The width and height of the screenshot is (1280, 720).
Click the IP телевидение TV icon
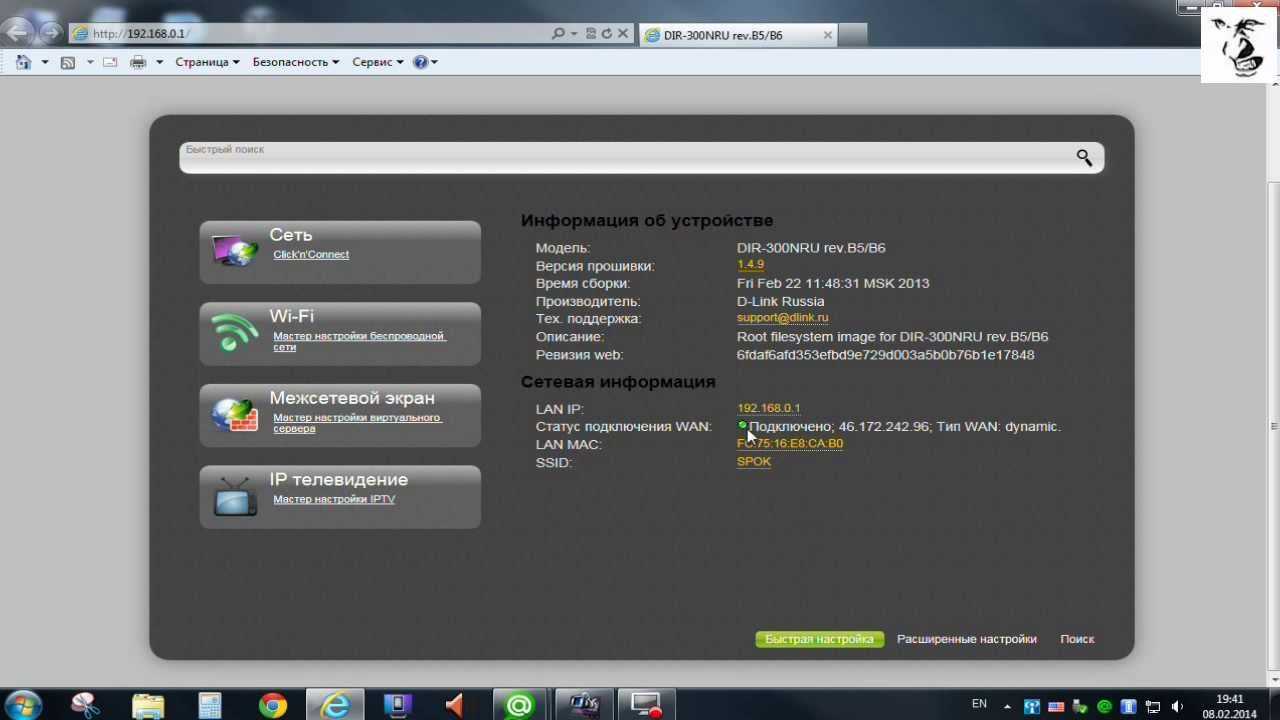tap(235, 496)
